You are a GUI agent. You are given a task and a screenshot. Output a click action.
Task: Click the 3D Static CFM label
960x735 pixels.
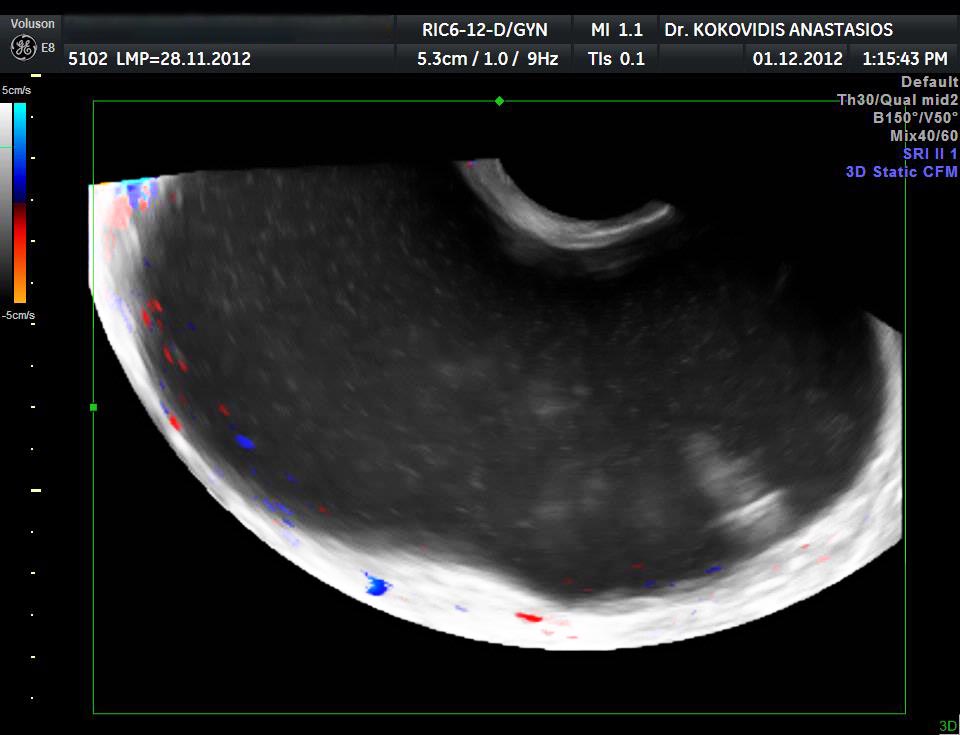point(901,172)
